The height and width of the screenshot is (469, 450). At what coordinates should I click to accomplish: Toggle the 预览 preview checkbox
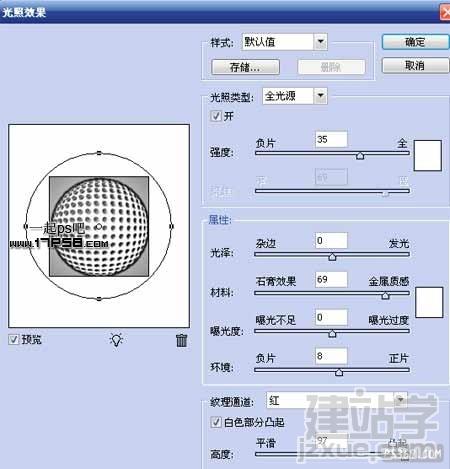pyautogui.click(x=14, y=340)
